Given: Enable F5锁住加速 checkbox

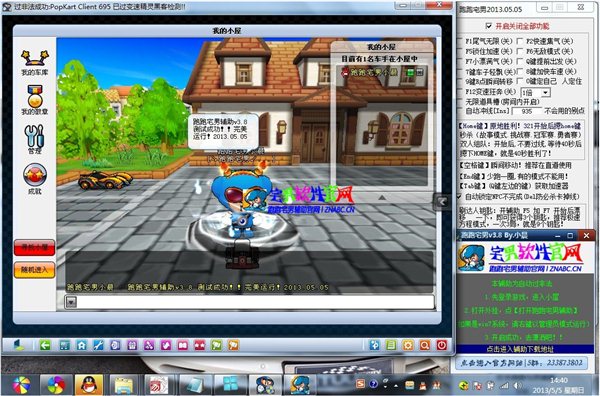Looking at the screenshot, I should [460, 51].
